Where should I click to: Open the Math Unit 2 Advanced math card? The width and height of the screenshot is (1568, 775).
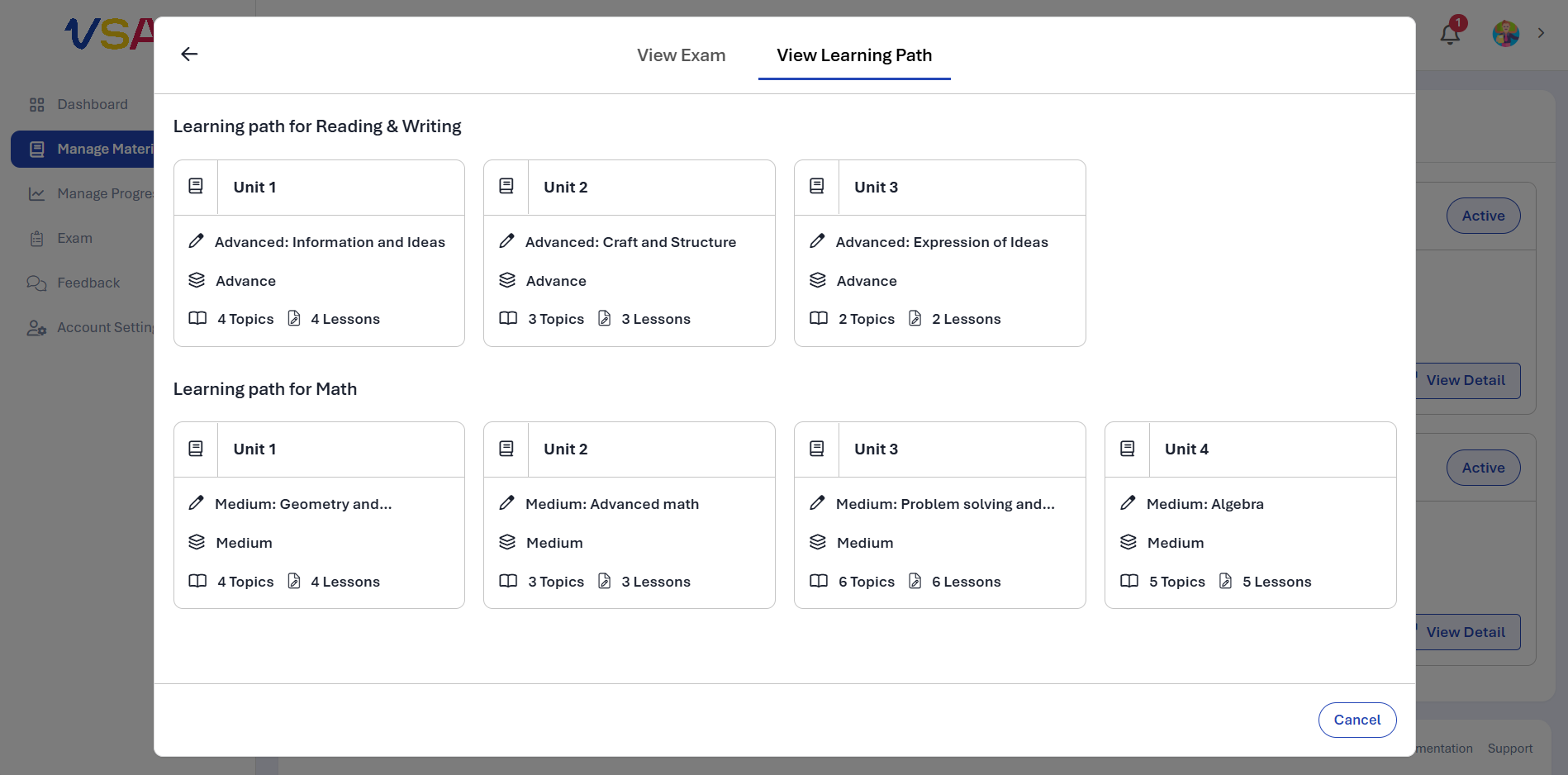pos(630,516)
